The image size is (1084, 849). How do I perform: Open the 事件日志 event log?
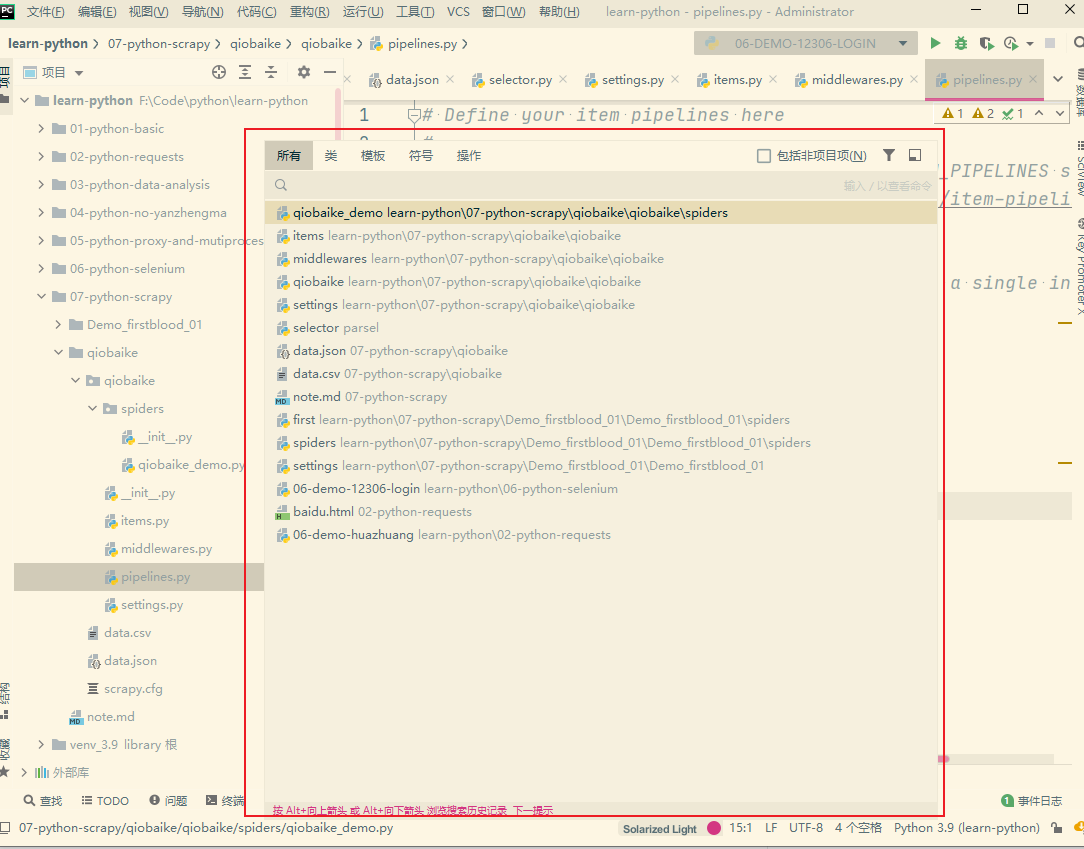click(x=1038, y=800)
